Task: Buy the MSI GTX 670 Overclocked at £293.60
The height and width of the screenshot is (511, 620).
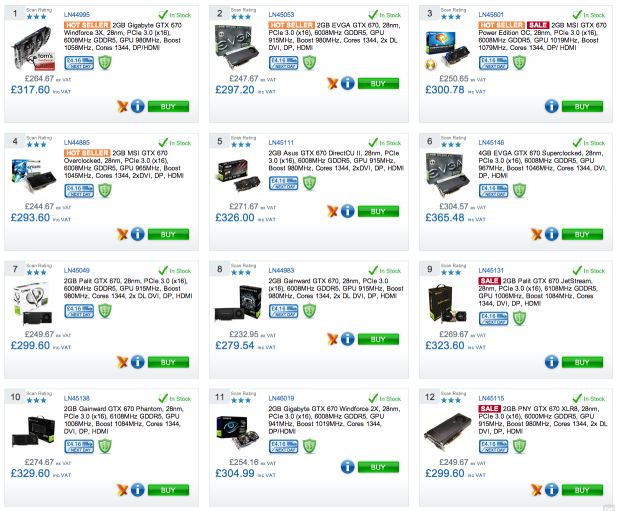Action: pyautogui.click(x=168, y=234)
